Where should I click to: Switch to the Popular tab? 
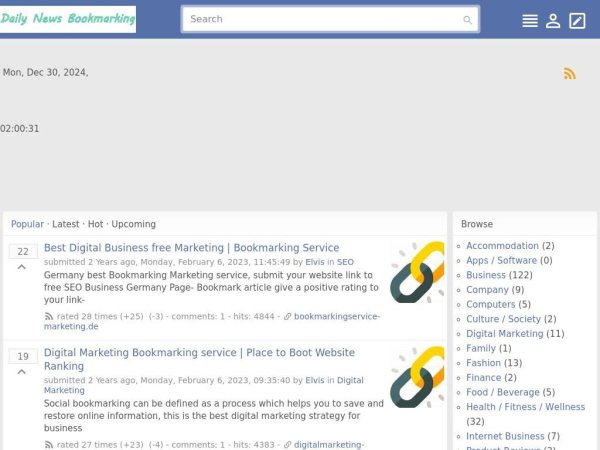coord(27,224)
